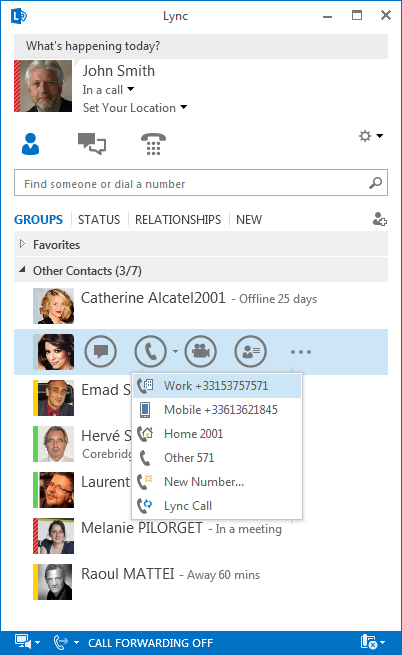The width and height of the screenshot is (402, 655).
Task: Click Raoul MATTEI's photo
Action: [56, 581]
